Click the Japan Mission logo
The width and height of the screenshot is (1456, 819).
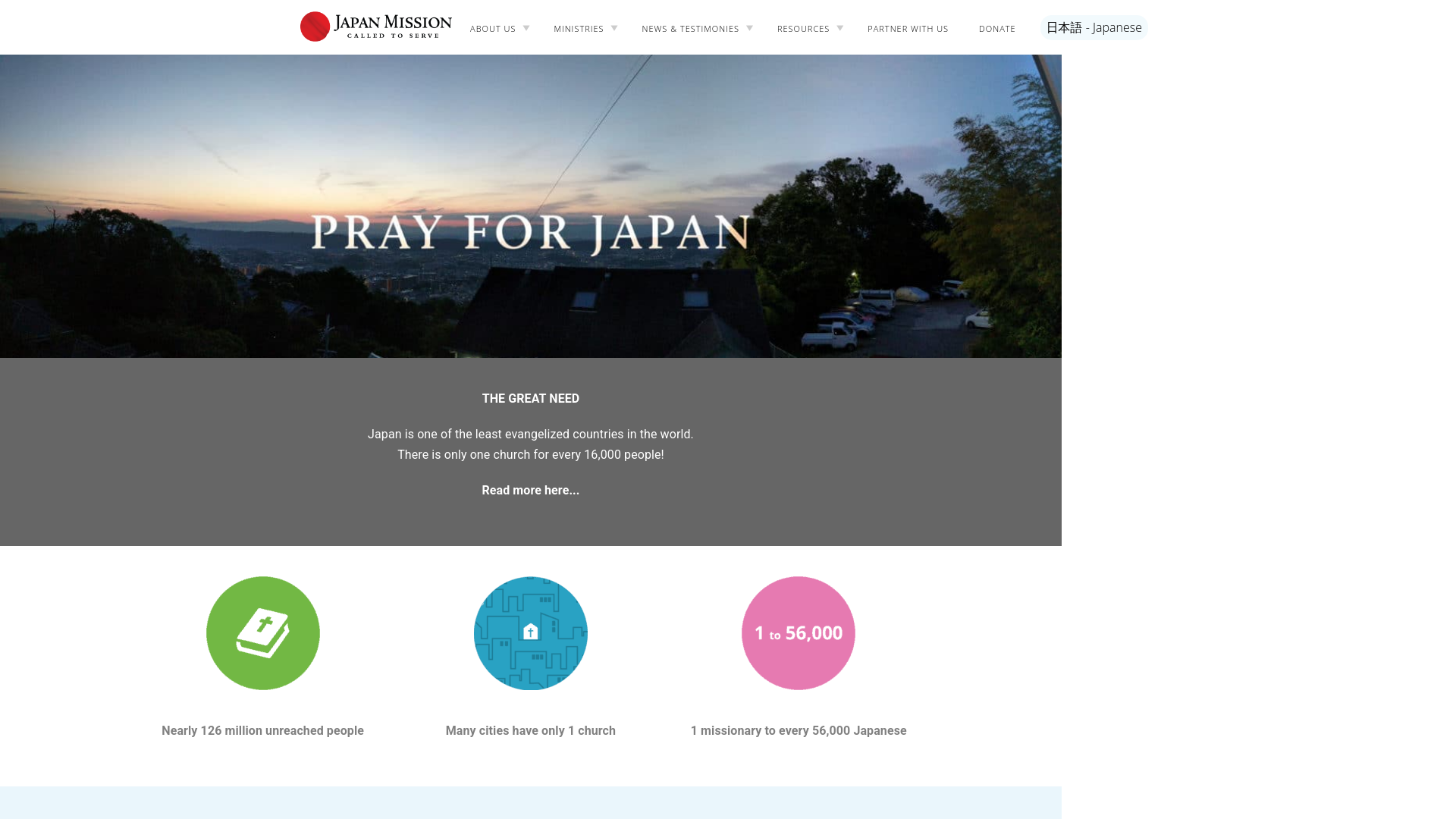click(376, 27)
